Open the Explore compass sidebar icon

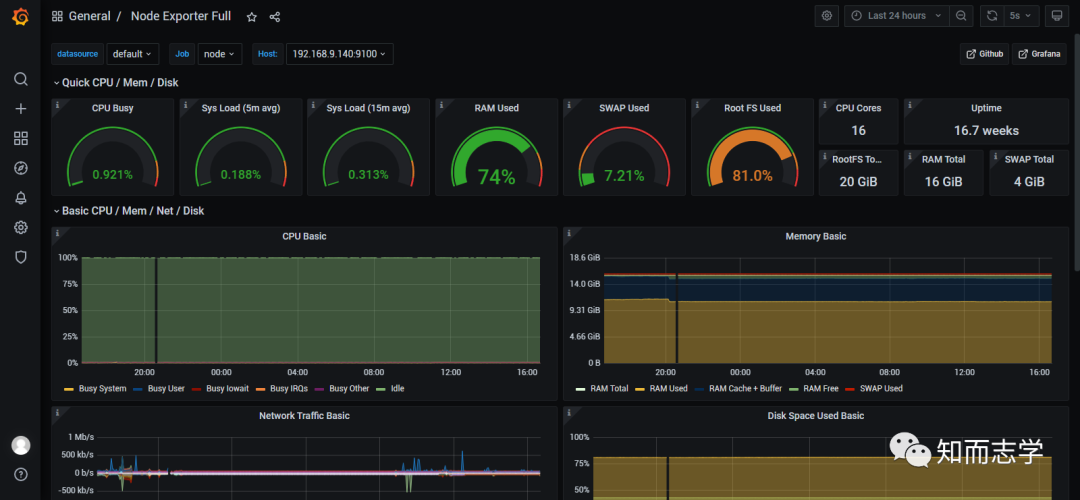click(x=21, y=168)
